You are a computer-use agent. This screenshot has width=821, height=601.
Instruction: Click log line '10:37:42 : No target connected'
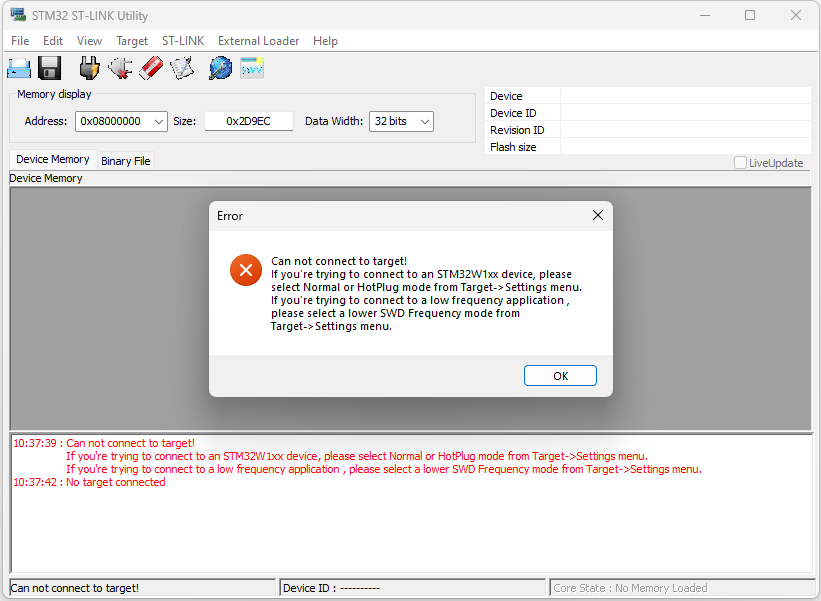pyautogui.click(x=89, y=482)
